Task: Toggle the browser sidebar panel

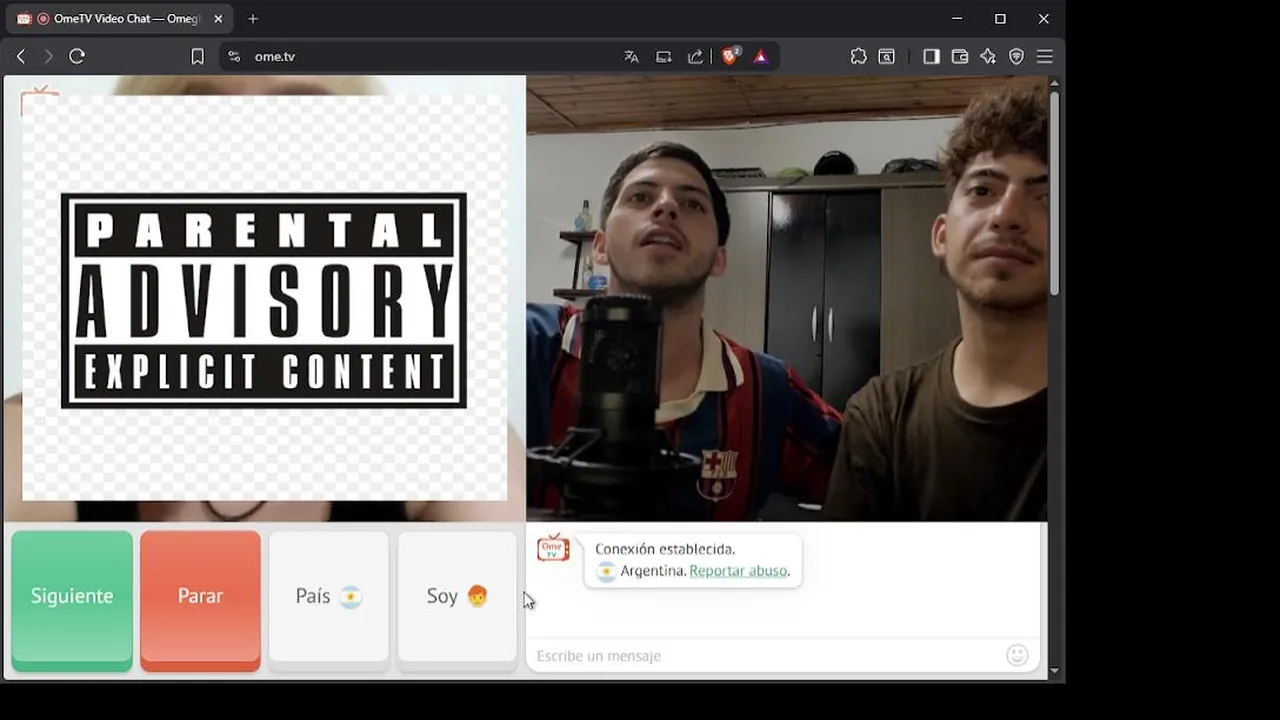Action: (931, 57)
